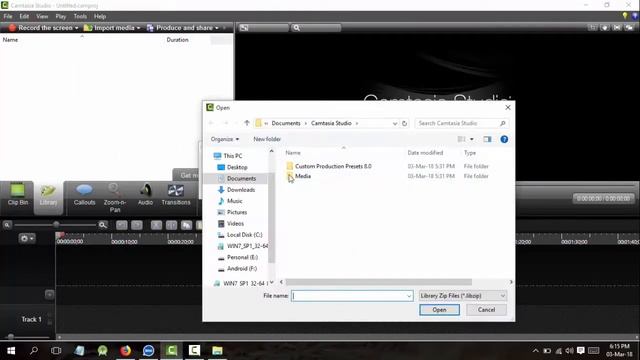640x360 pixels.
Task: Click the File name input field
Action: [x=352, y=296]
